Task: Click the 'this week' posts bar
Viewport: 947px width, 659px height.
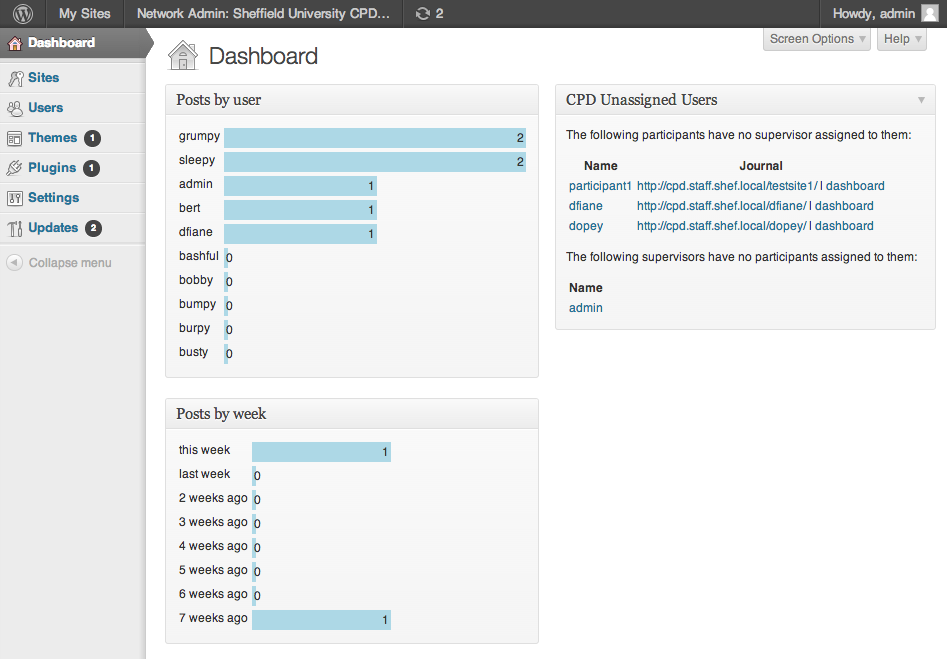Action: pos(321,452)
